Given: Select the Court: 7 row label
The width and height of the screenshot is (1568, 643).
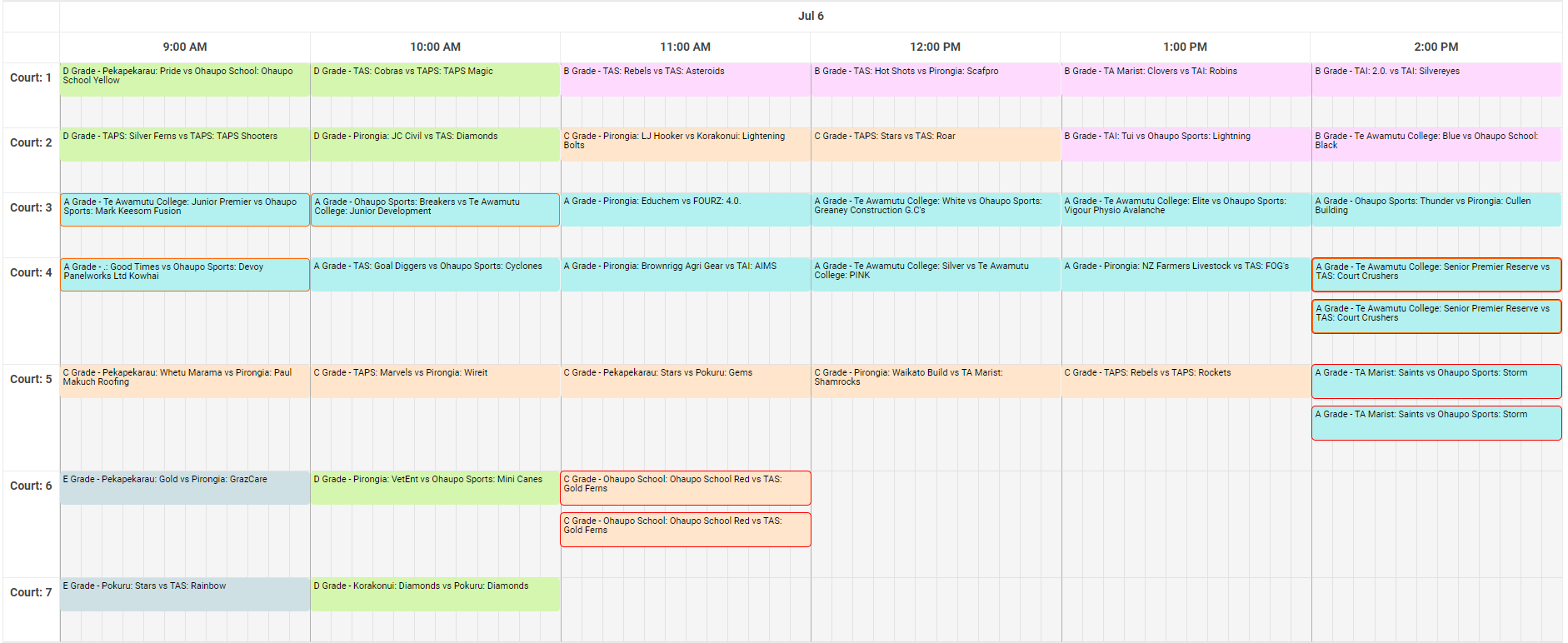Looking at the screenshot, I should [31, 593].
